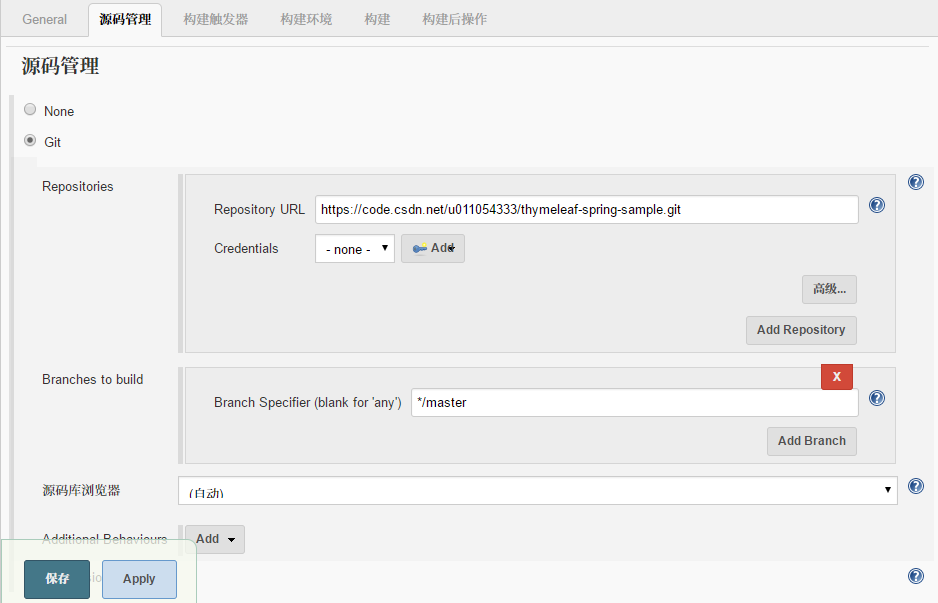Go to the 构建后操作 tab
Viewport: 938px width, 603px height.
point(454,19)
